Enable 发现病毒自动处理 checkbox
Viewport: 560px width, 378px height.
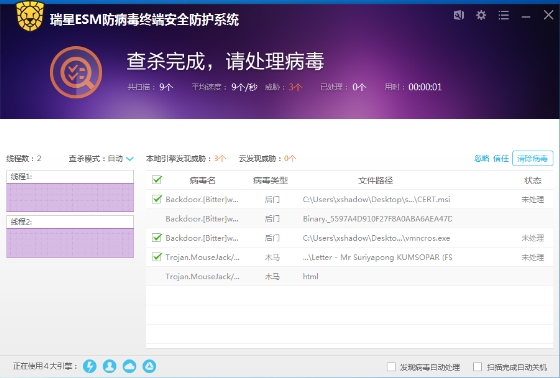click(x=391, y=367)
